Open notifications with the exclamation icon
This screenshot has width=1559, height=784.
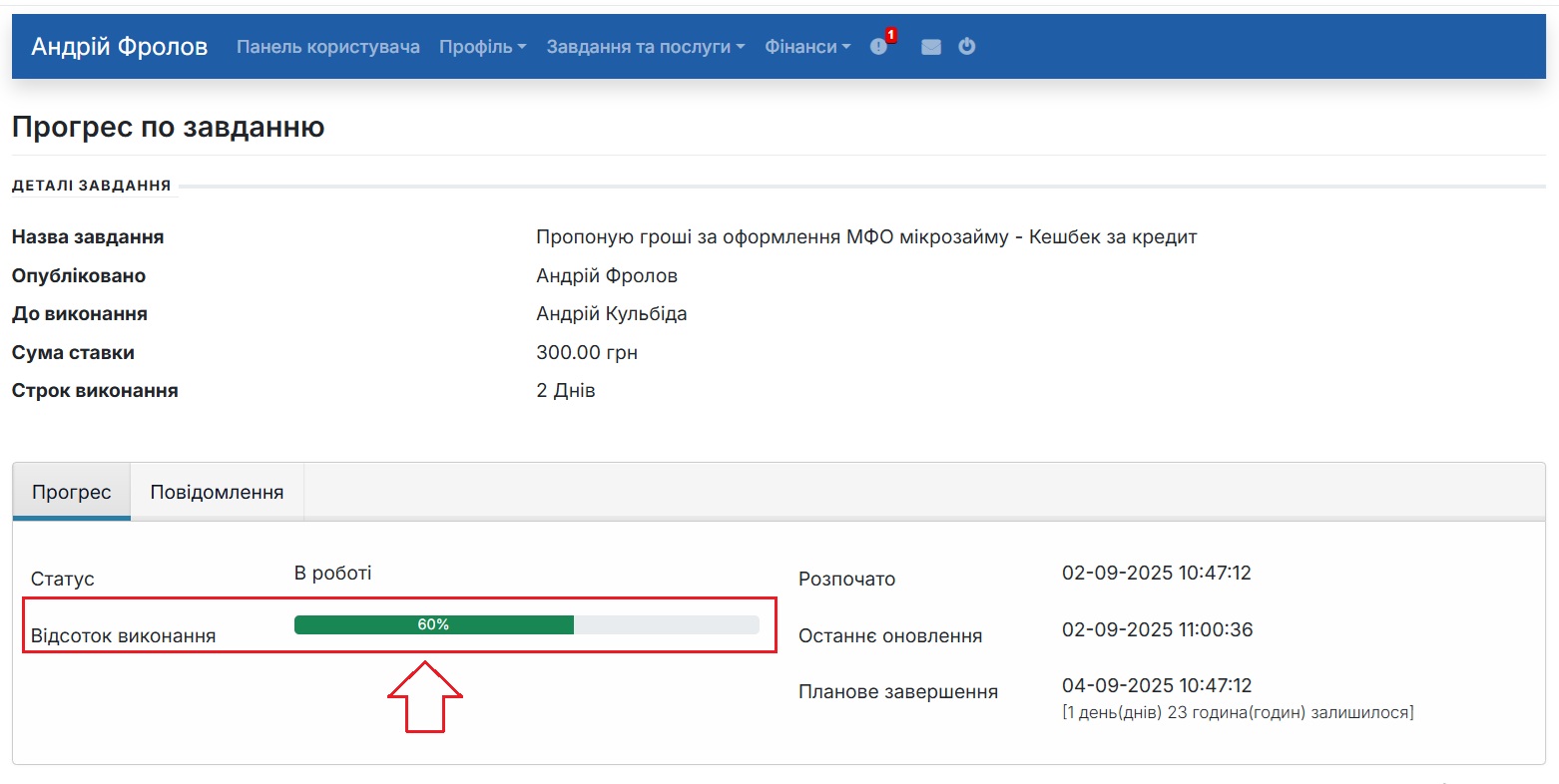(x=876, y=46)
